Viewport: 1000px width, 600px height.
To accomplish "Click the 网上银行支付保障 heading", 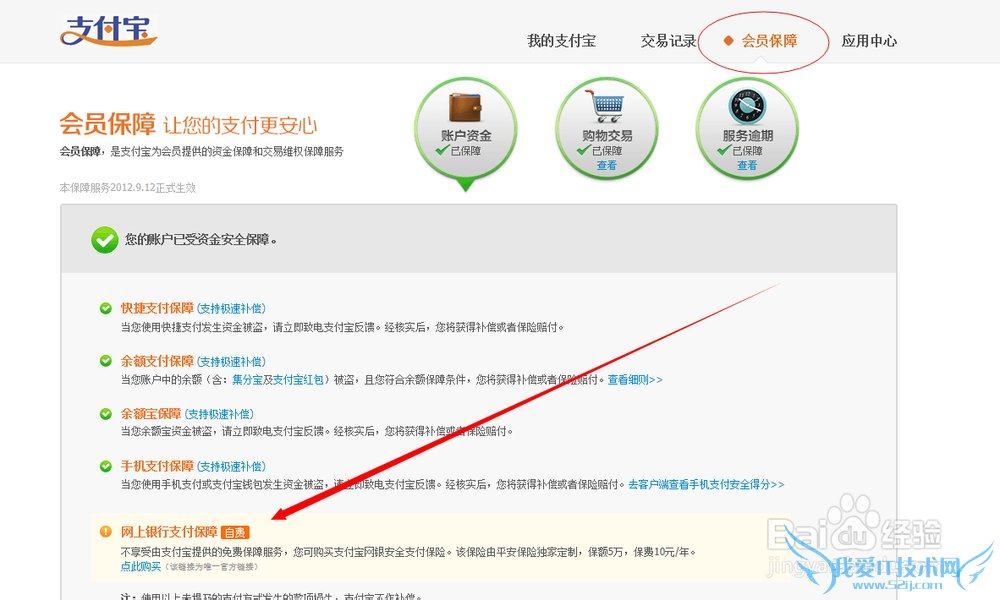I will coord(169,532).
